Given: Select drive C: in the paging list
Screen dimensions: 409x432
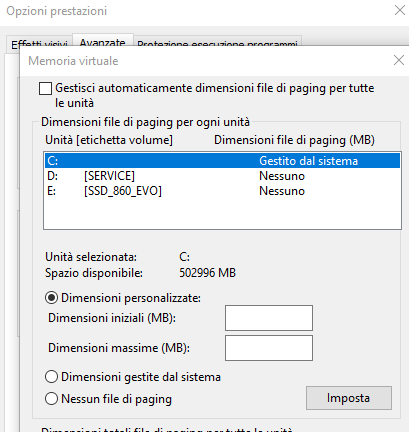Looking at the screenshot, I should (x=222, y=161).
